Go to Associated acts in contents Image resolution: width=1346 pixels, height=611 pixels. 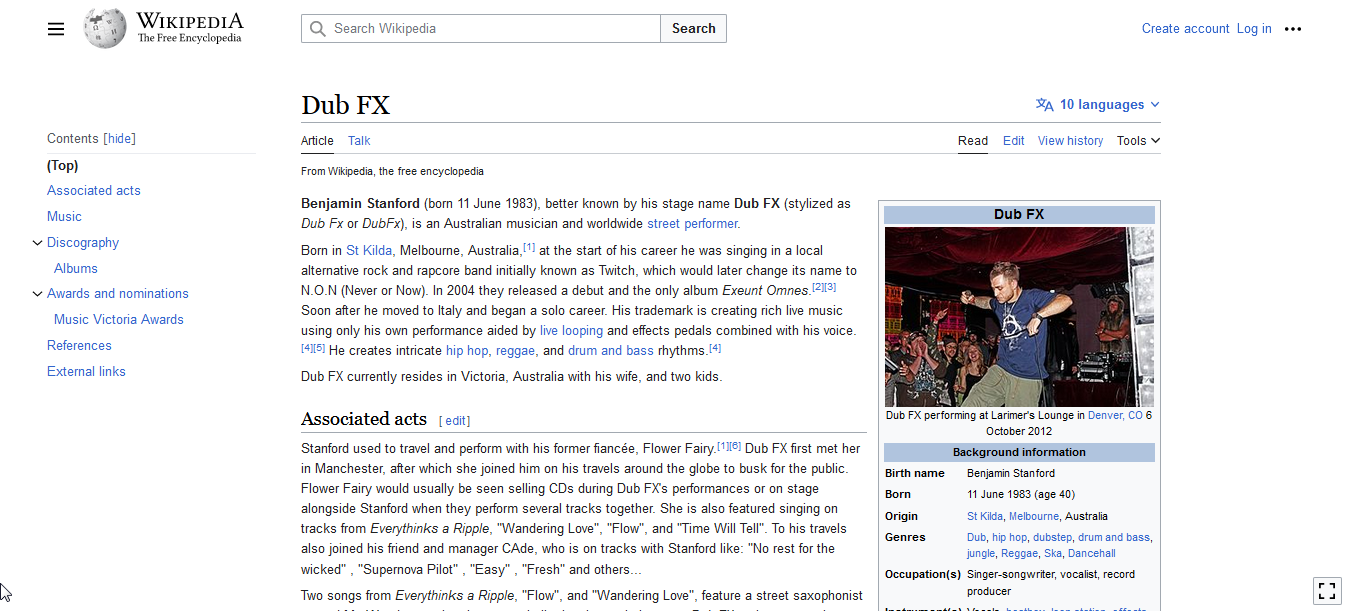point(94,191)
